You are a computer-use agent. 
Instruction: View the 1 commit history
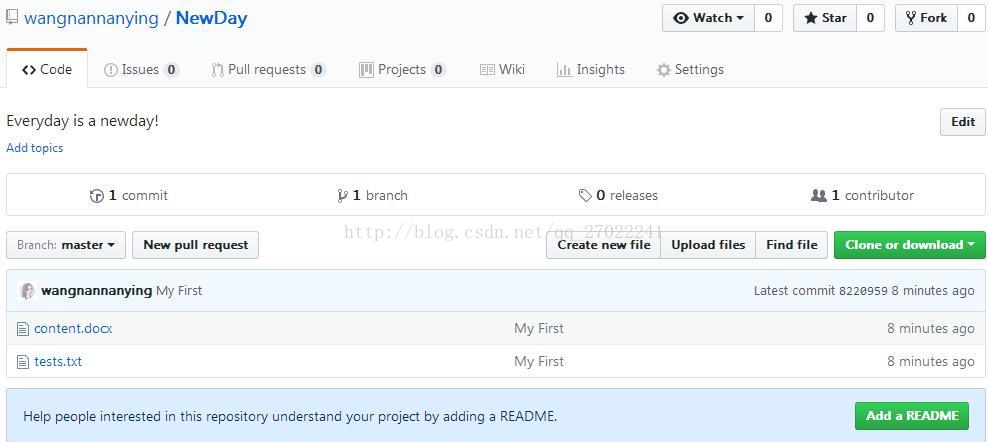pyautogui.click(x=129, y=195)
